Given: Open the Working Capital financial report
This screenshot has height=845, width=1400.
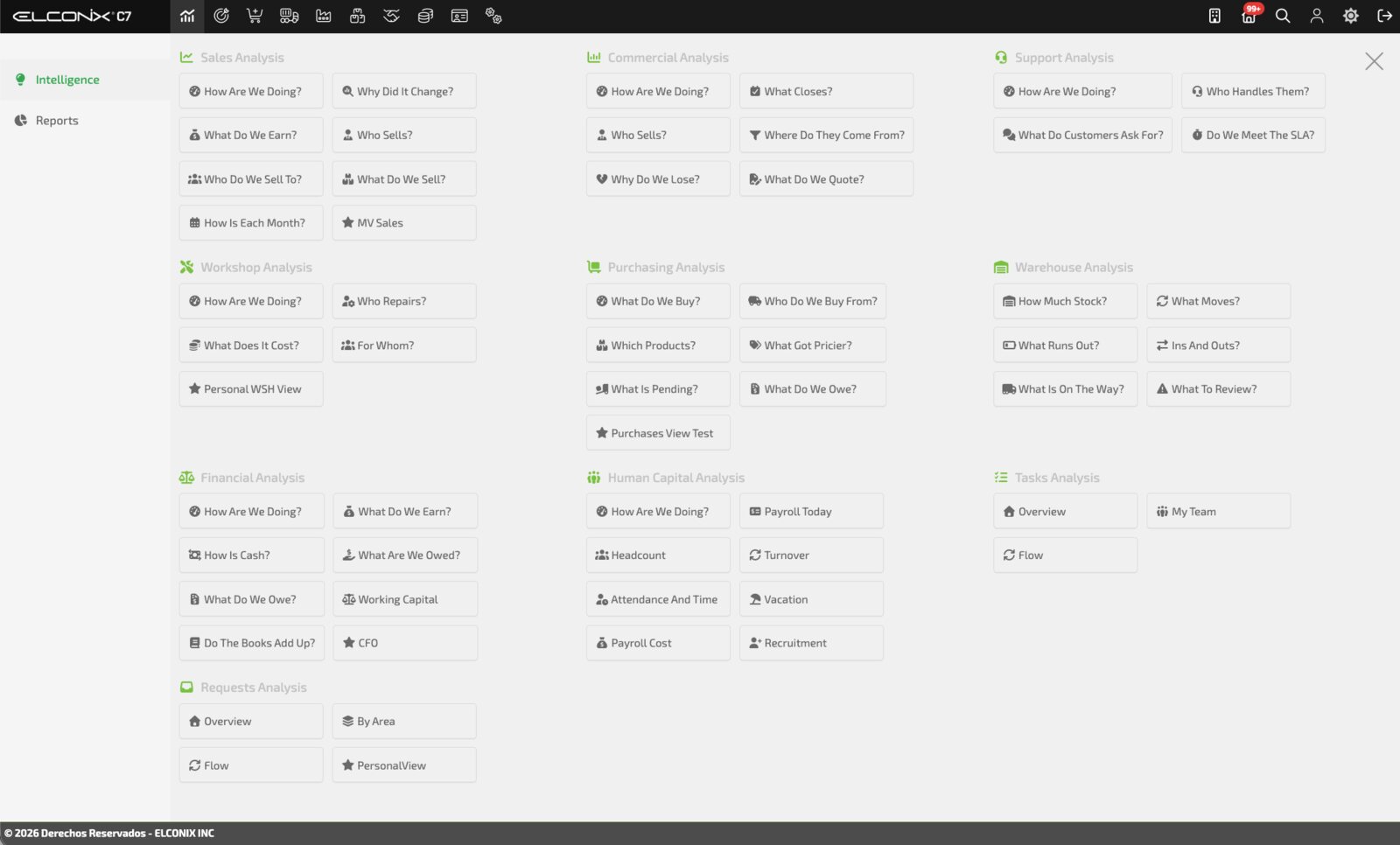Looking at the screenshot, I should click(x=405, y=599).
